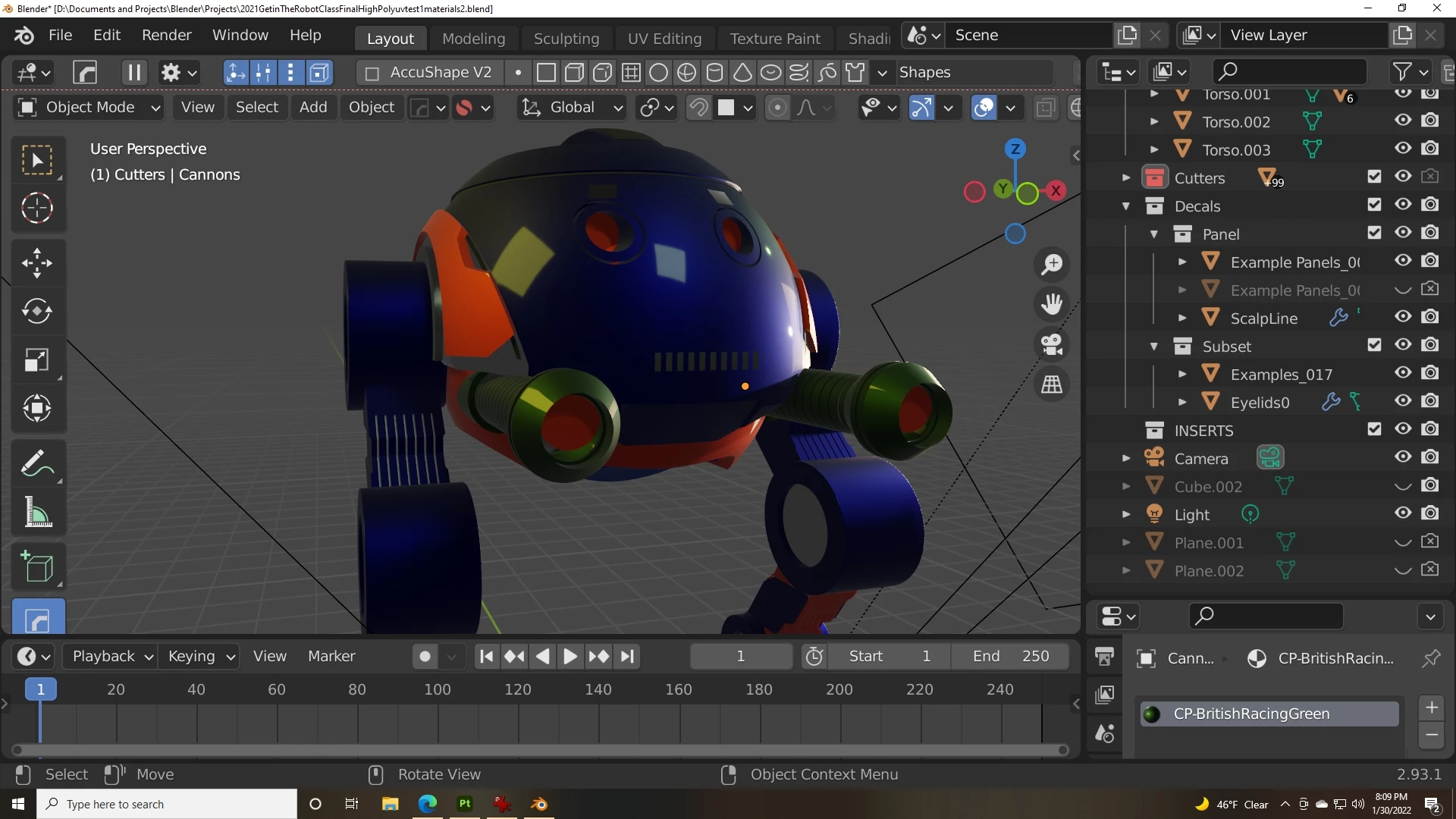Open the Render menu

[x=166, y=35]
